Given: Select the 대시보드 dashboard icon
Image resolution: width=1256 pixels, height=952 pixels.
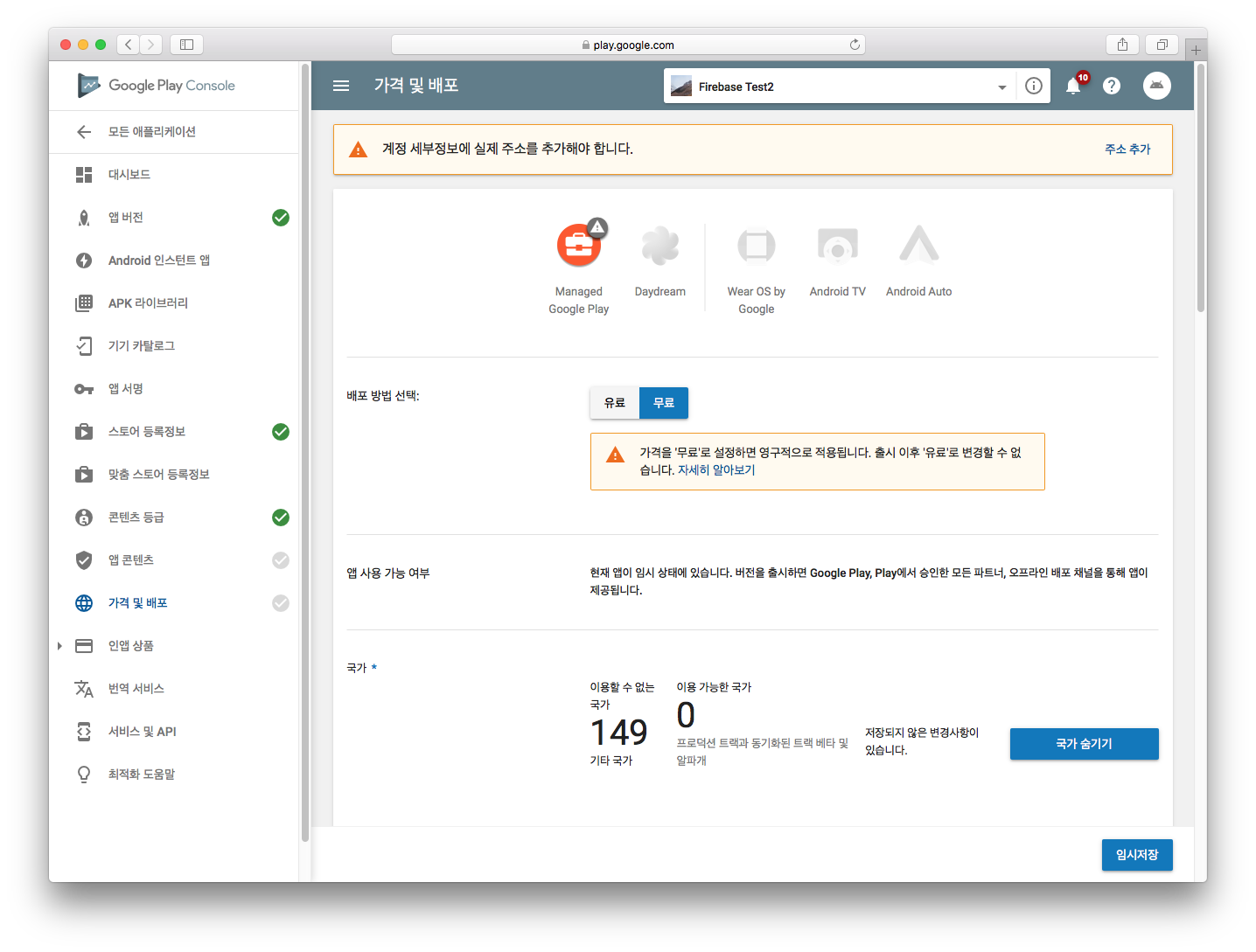Looking at the screenshot, I should coord(84,175).
